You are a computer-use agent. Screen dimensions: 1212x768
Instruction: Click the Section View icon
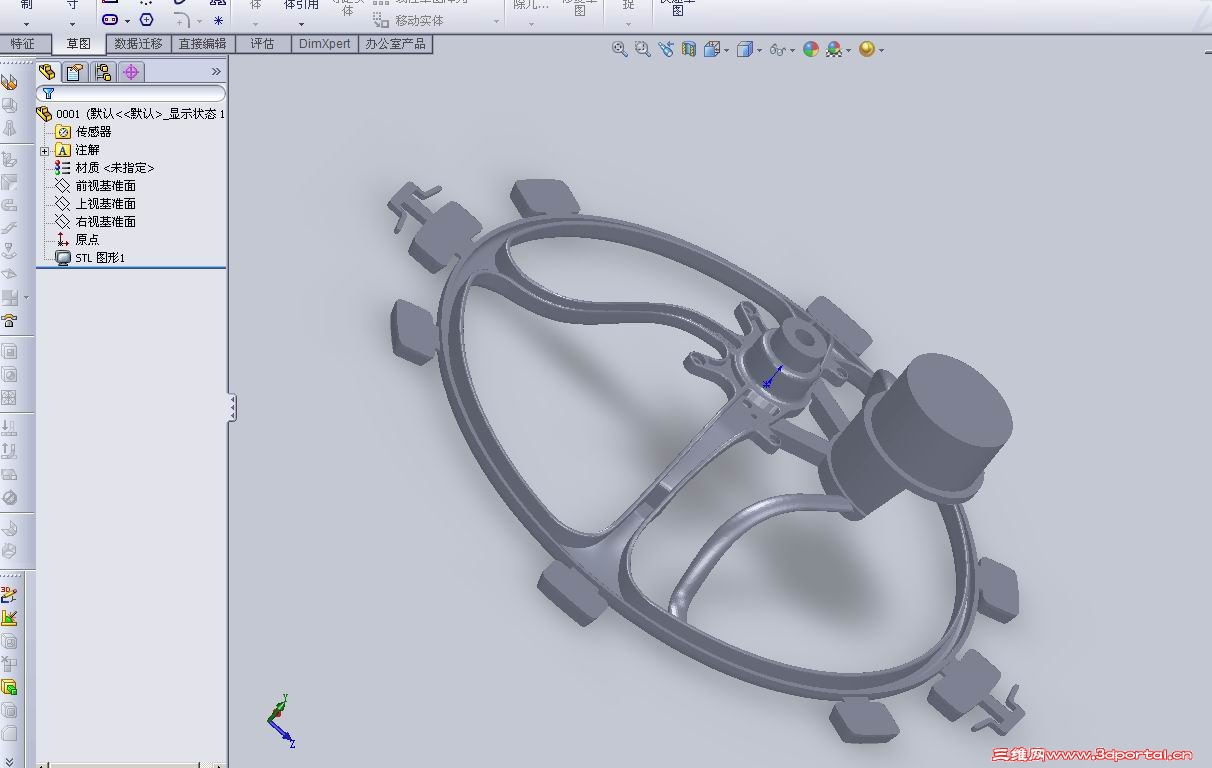(688, 49)
